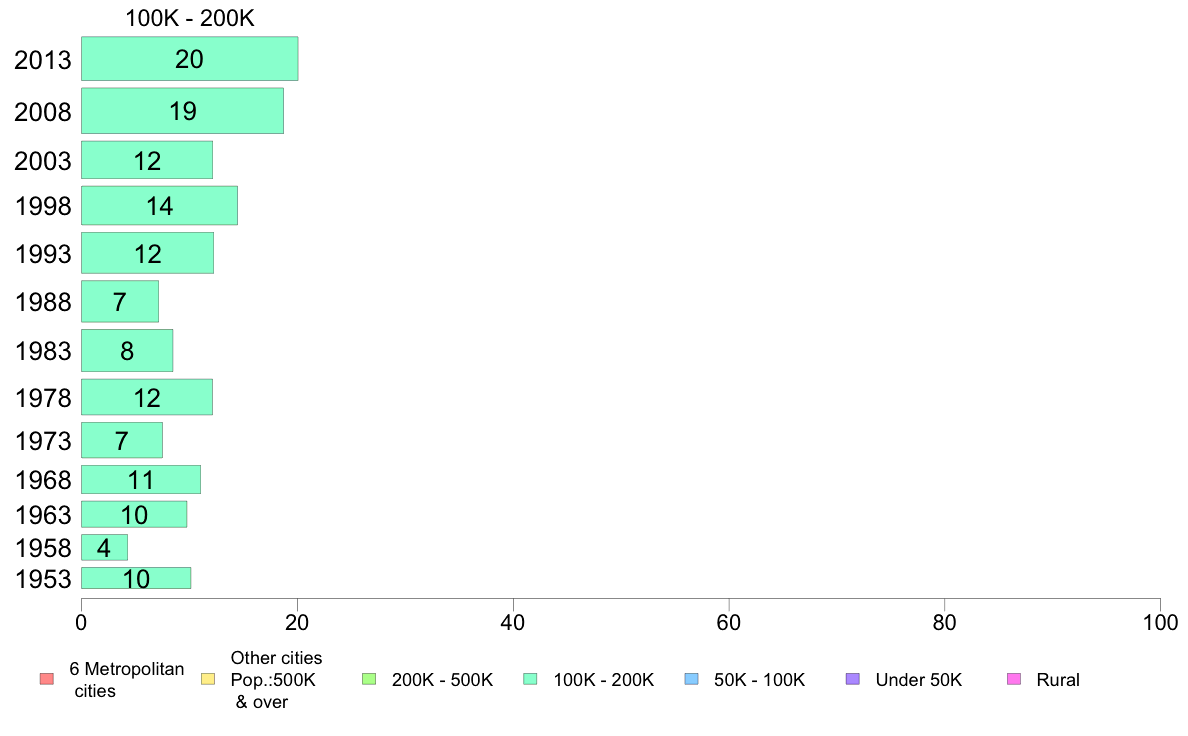
Task: Click the 1953 year axis label
Action: click(x=43, y=579)
